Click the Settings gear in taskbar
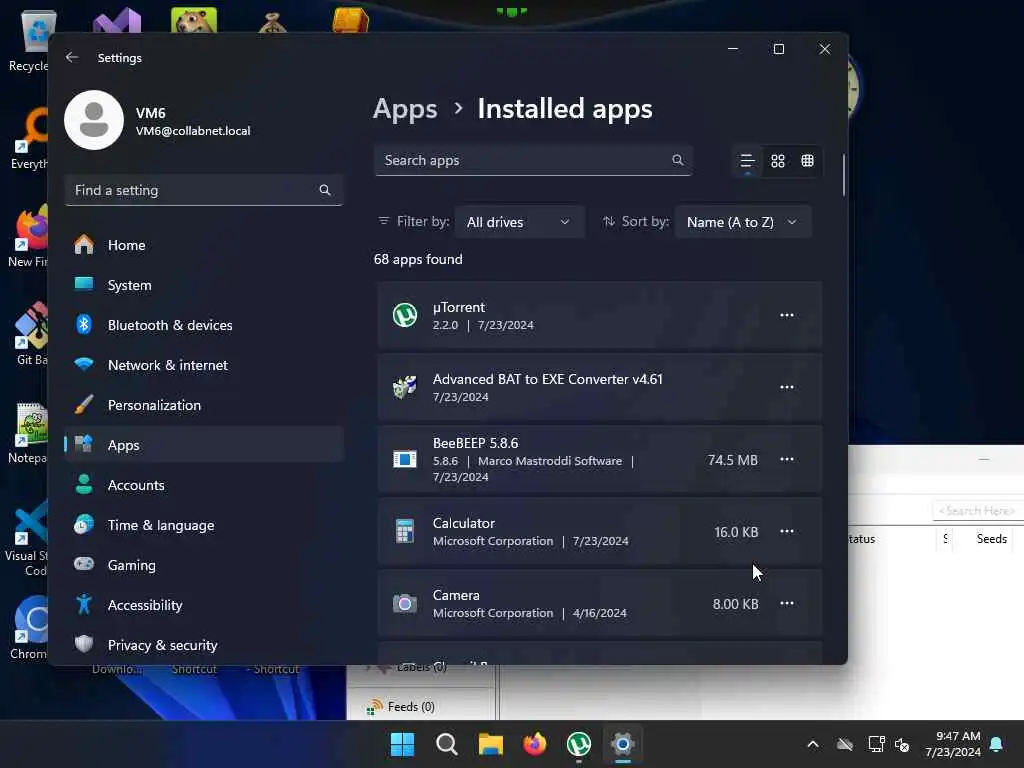This screenshot has width=1024, height=768. [623, 744]
